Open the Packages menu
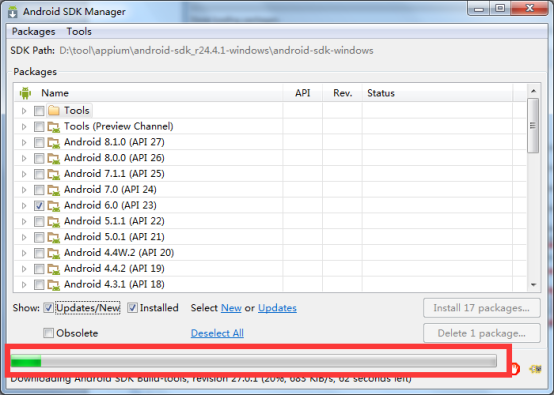Viewport: 554px width, 396px height. 34,32
